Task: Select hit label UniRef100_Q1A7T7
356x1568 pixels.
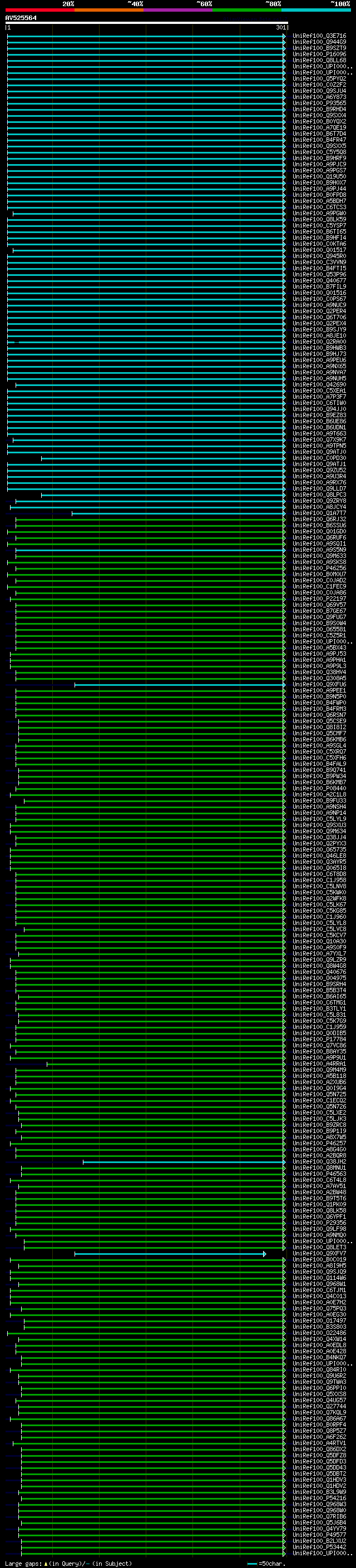Action: coord(319,513)
